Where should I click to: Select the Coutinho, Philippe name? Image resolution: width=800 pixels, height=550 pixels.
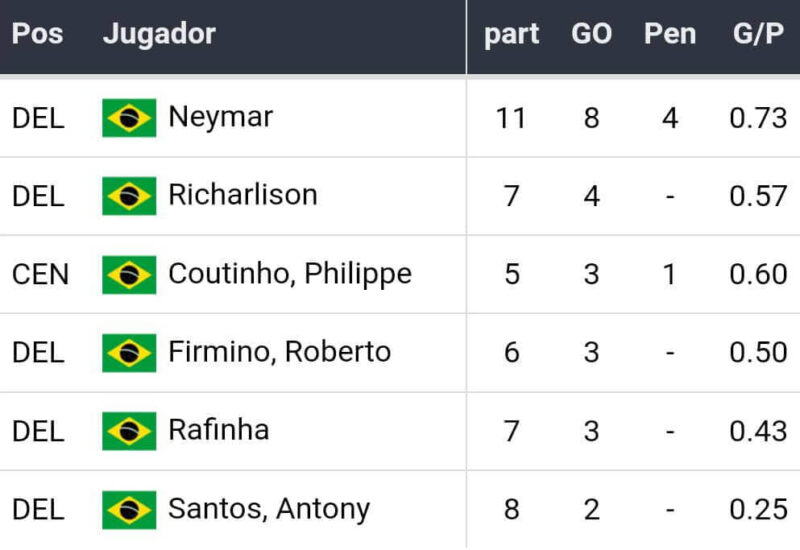click(x=290, y=273)
